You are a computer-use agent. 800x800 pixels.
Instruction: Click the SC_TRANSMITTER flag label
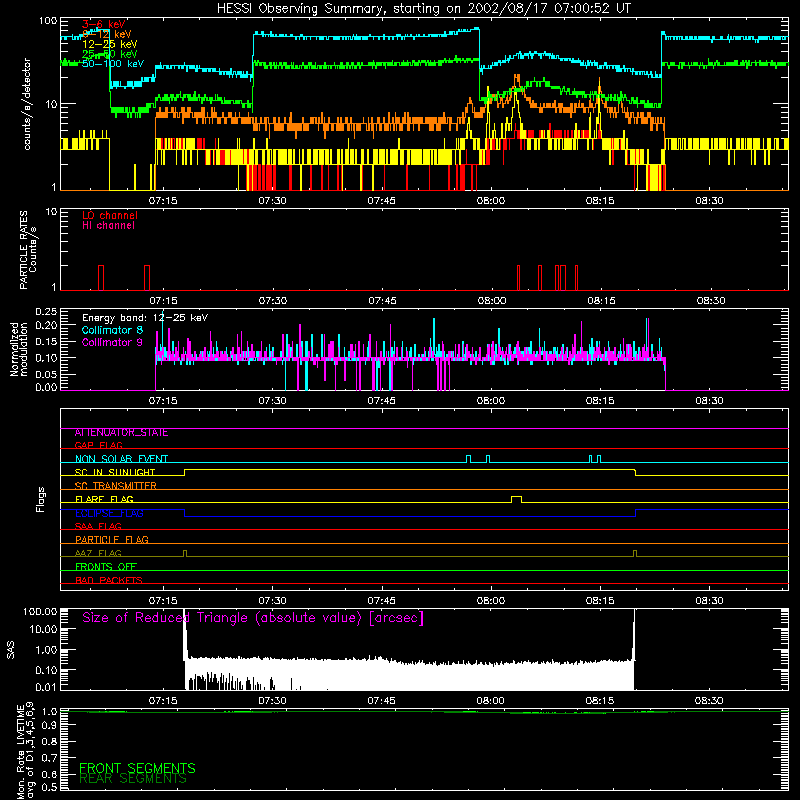[x=116, y=486]
